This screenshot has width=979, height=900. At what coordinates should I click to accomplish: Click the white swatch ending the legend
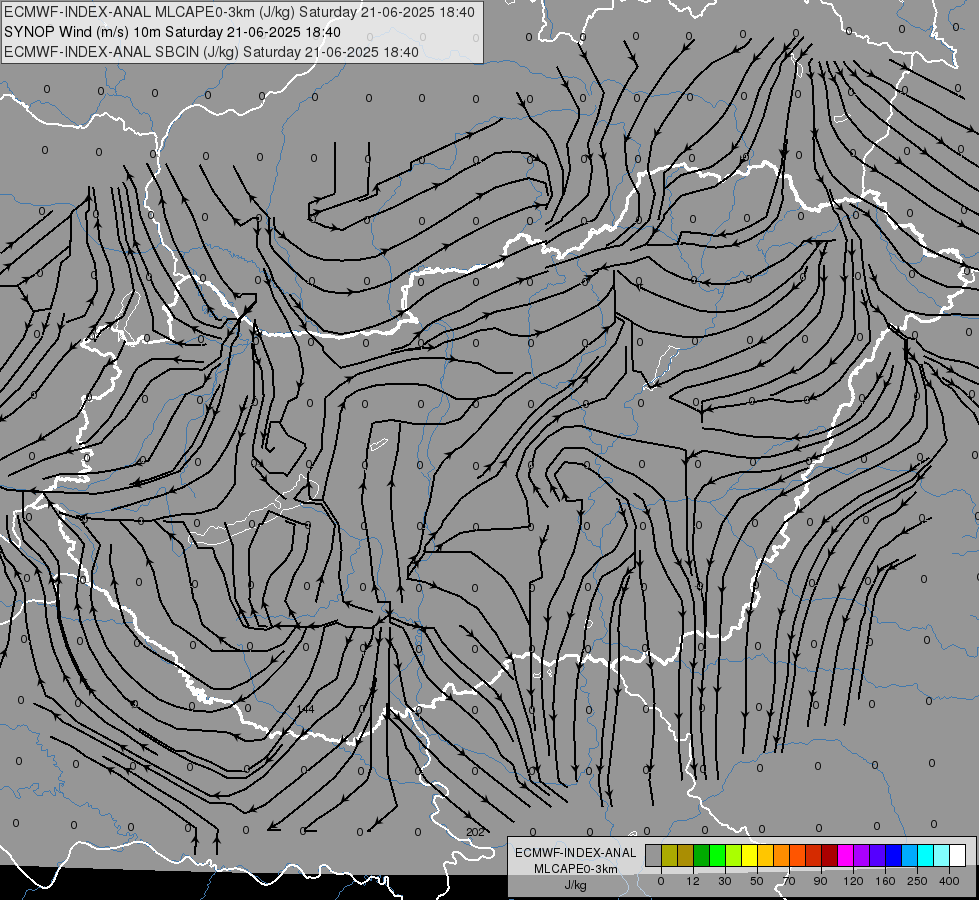[x=958, y=855]
